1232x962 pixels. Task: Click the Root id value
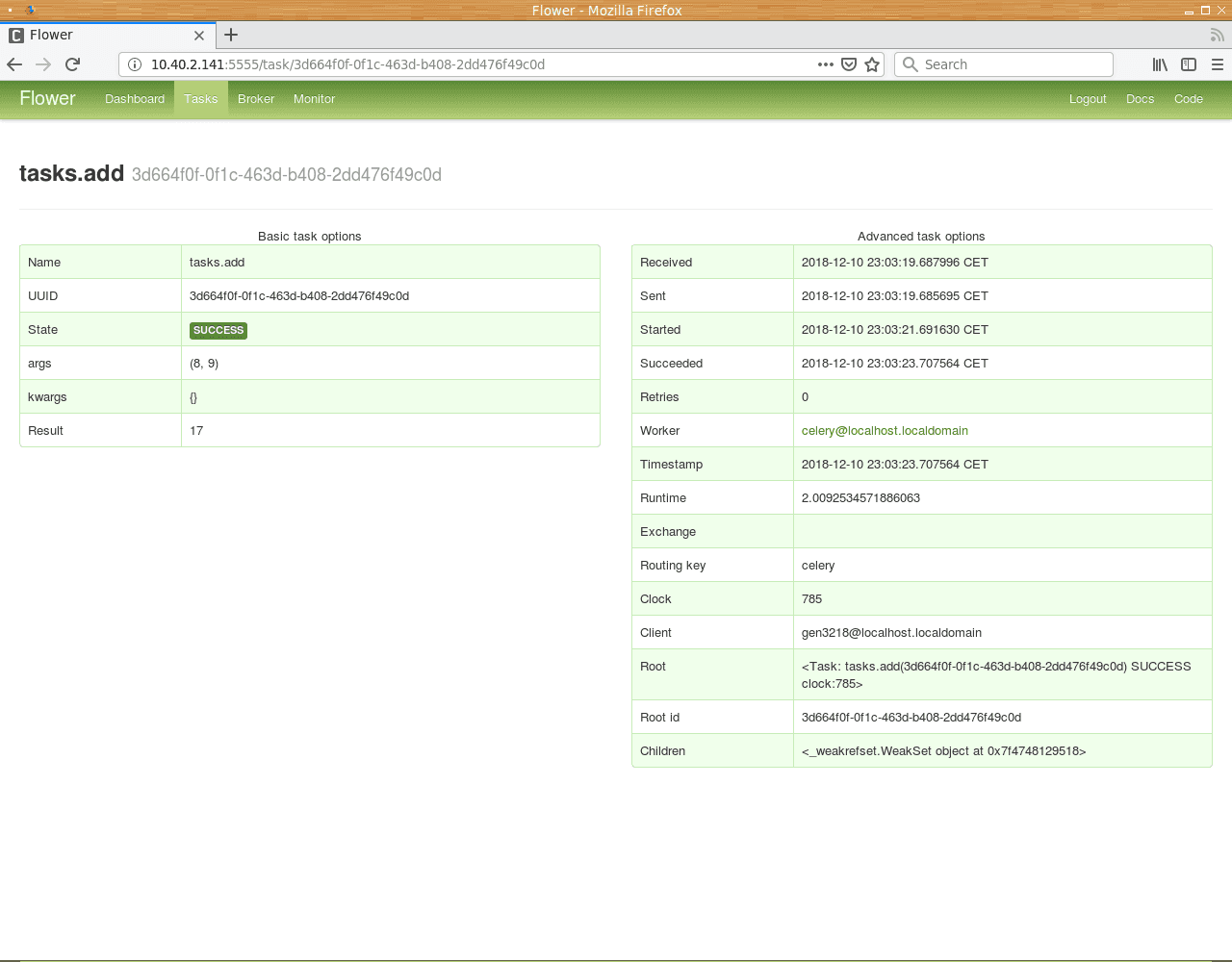[x=911, y=718]
